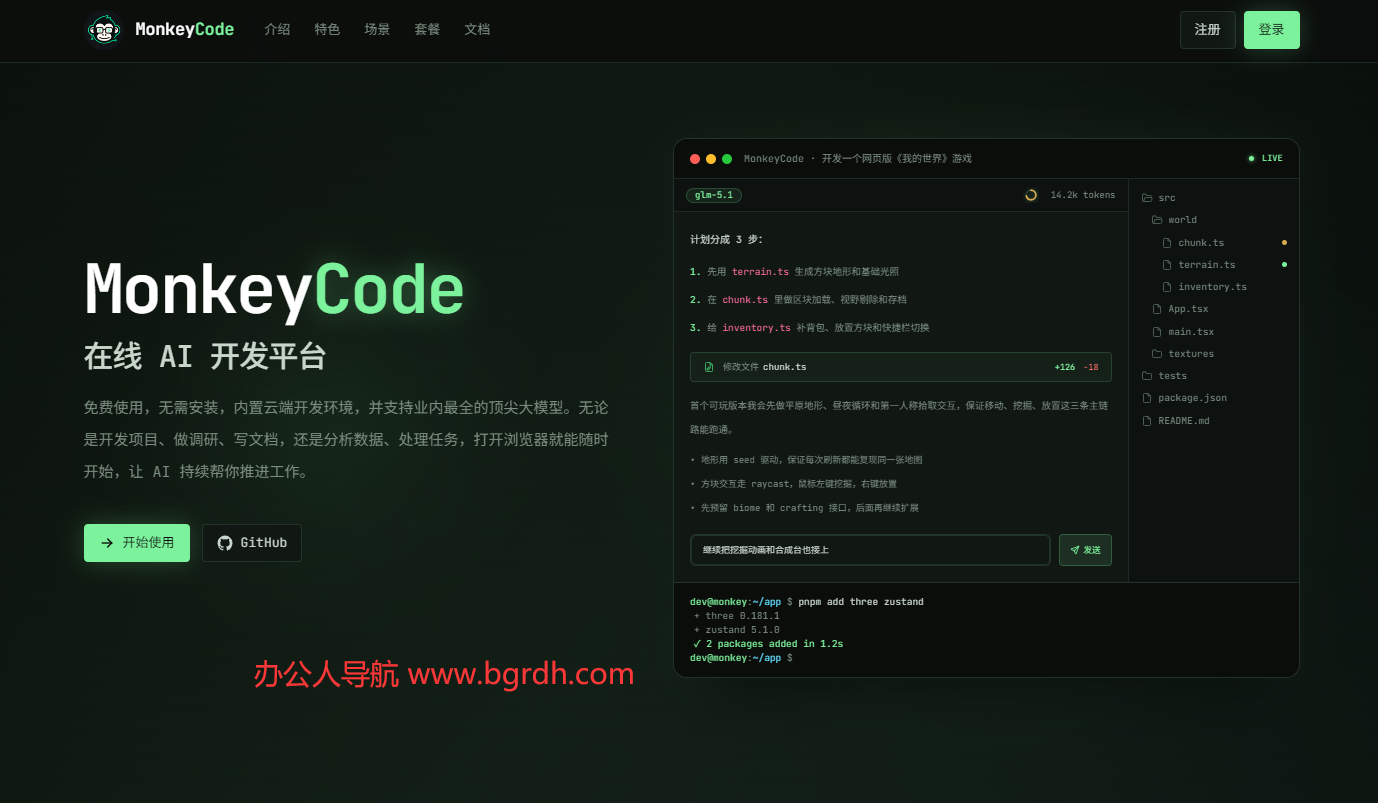Click the loading spinner beside 14.2k tokens
The image size is (1378, 803).
pos(1031,195)
